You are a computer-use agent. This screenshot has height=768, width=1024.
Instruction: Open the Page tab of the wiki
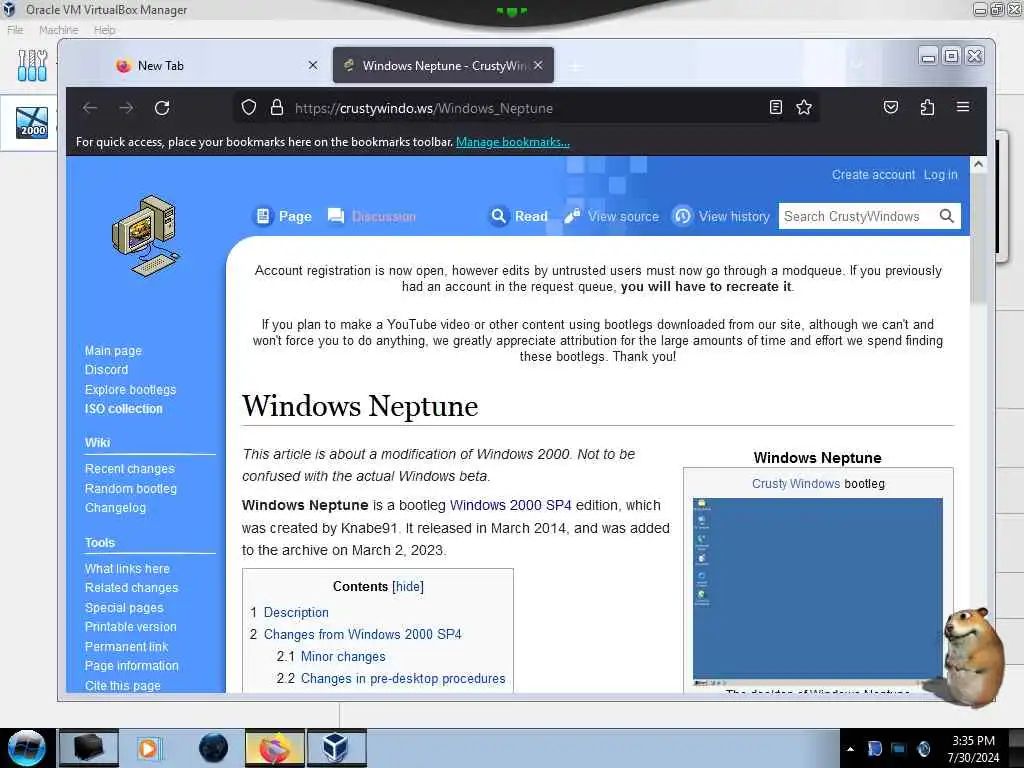284,216
